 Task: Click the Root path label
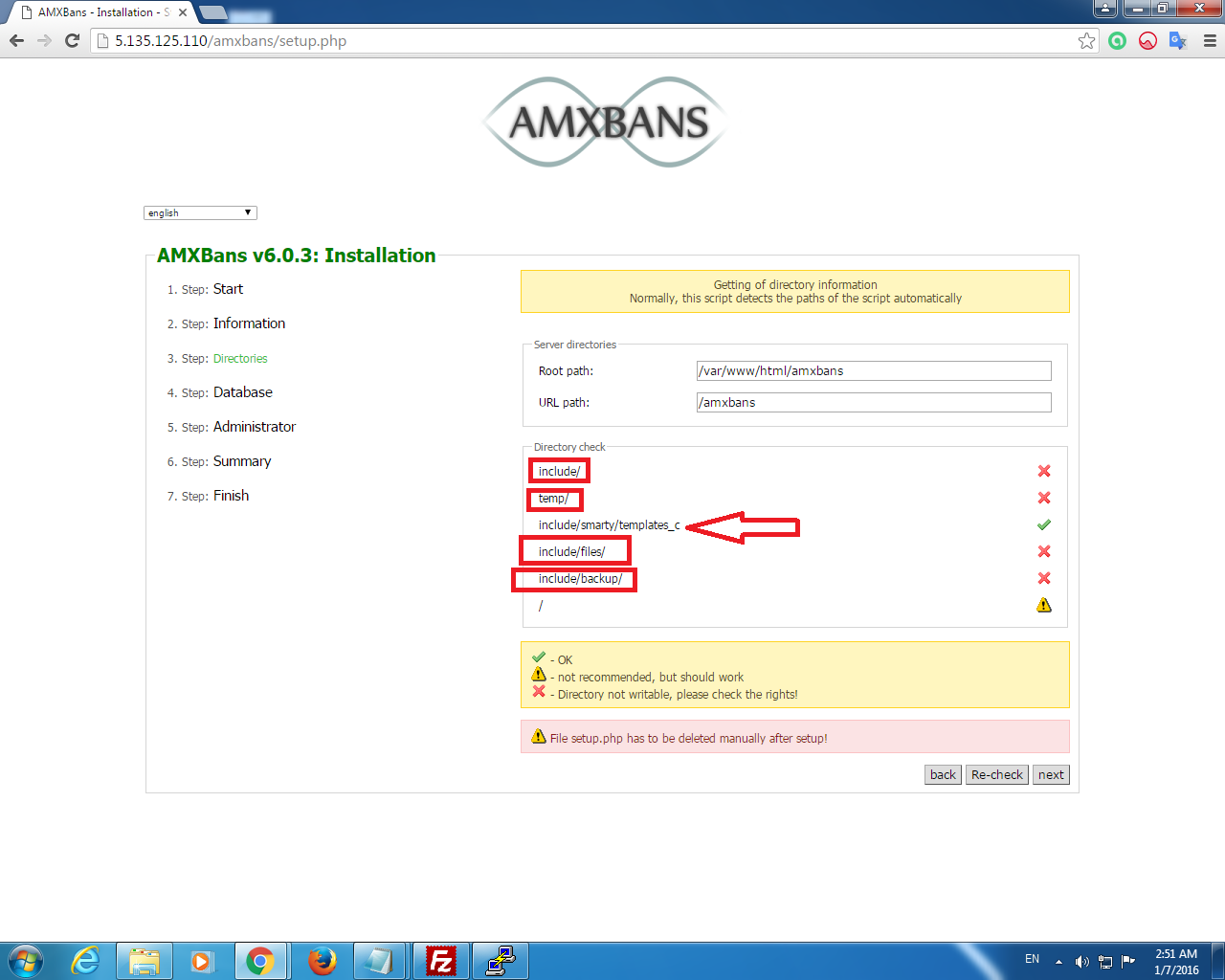pyautogui.click(x=566, y=371)
